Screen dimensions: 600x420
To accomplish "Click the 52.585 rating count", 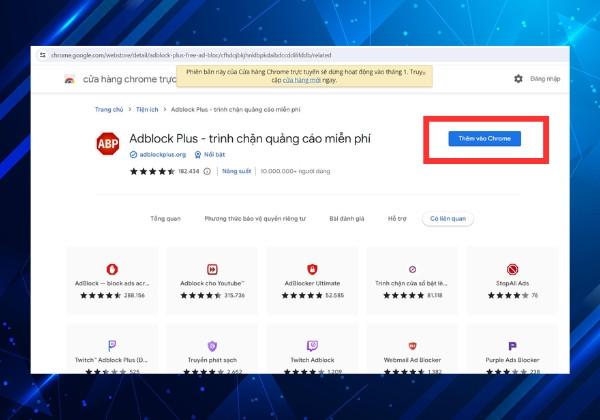I will (x=334, y=295).
